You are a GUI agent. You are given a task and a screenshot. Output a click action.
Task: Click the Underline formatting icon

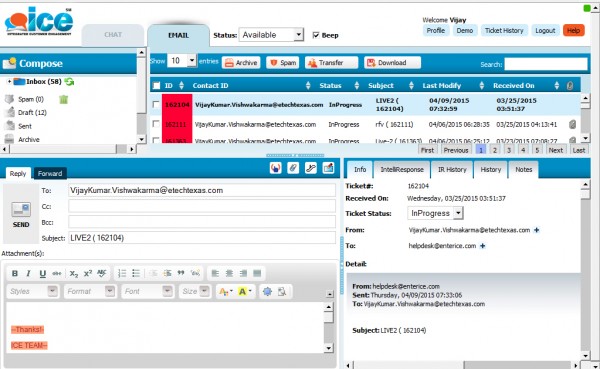click(42, 273)
